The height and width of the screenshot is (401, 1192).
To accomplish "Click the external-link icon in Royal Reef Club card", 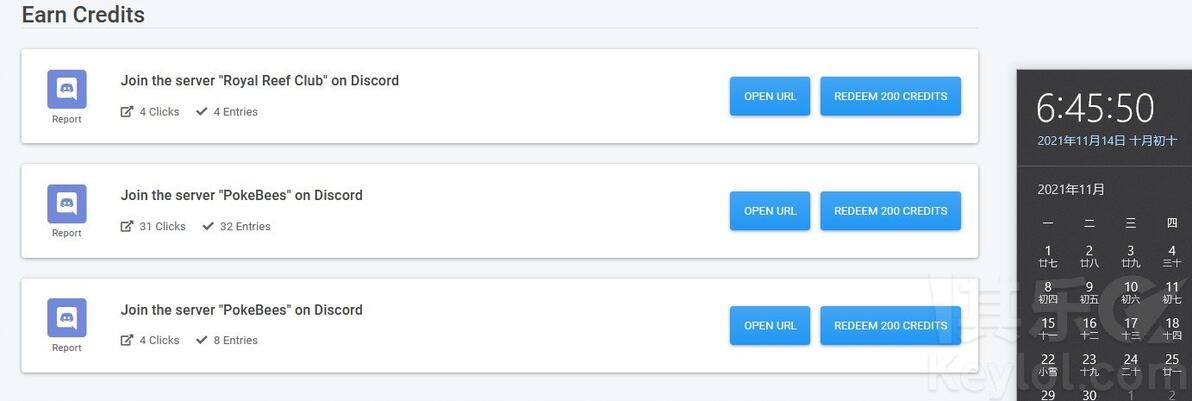I will pyautogui.click(x=127, y=112).
